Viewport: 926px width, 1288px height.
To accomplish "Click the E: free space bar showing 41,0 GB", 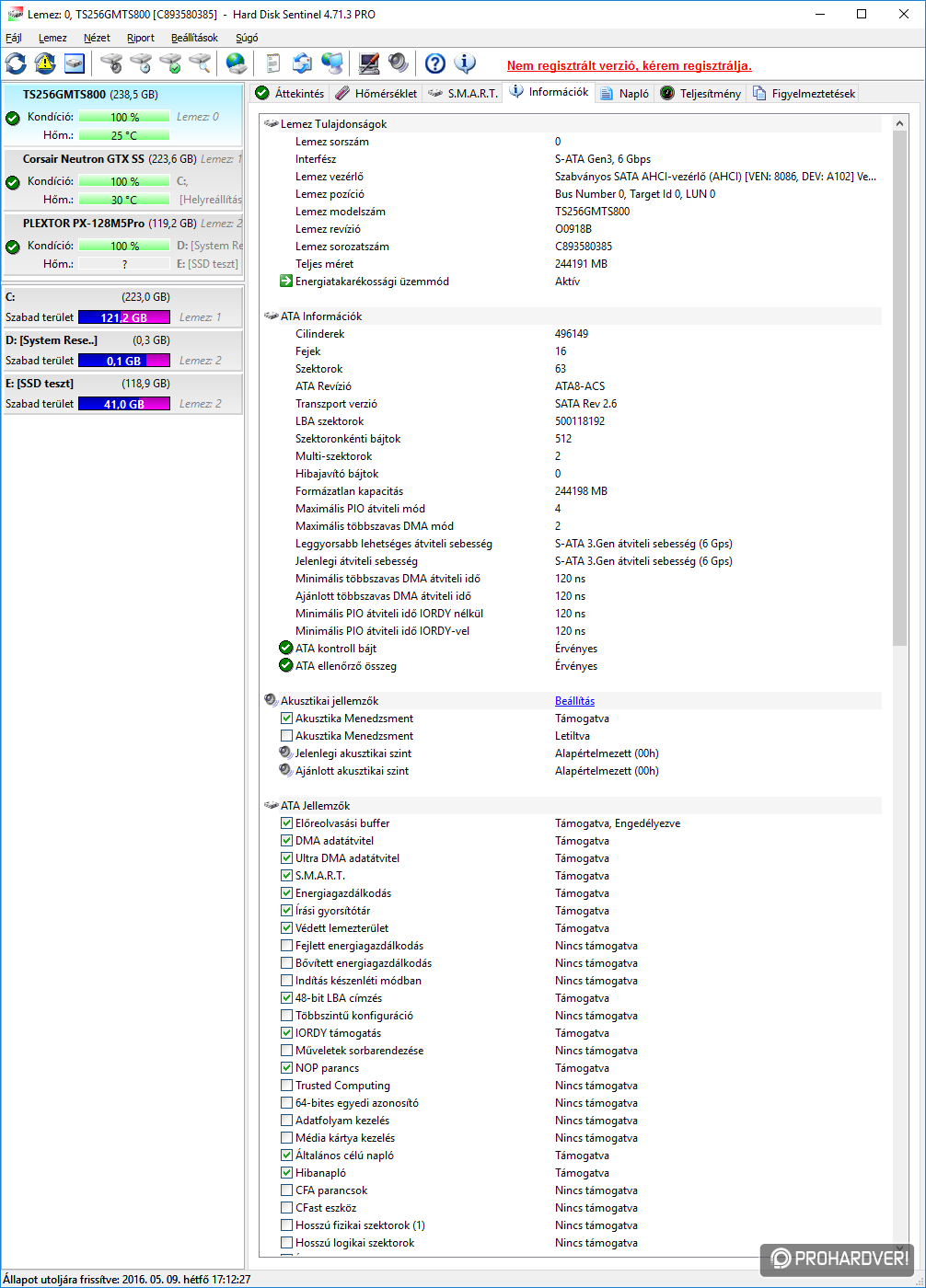I will (x=124, y=404).
